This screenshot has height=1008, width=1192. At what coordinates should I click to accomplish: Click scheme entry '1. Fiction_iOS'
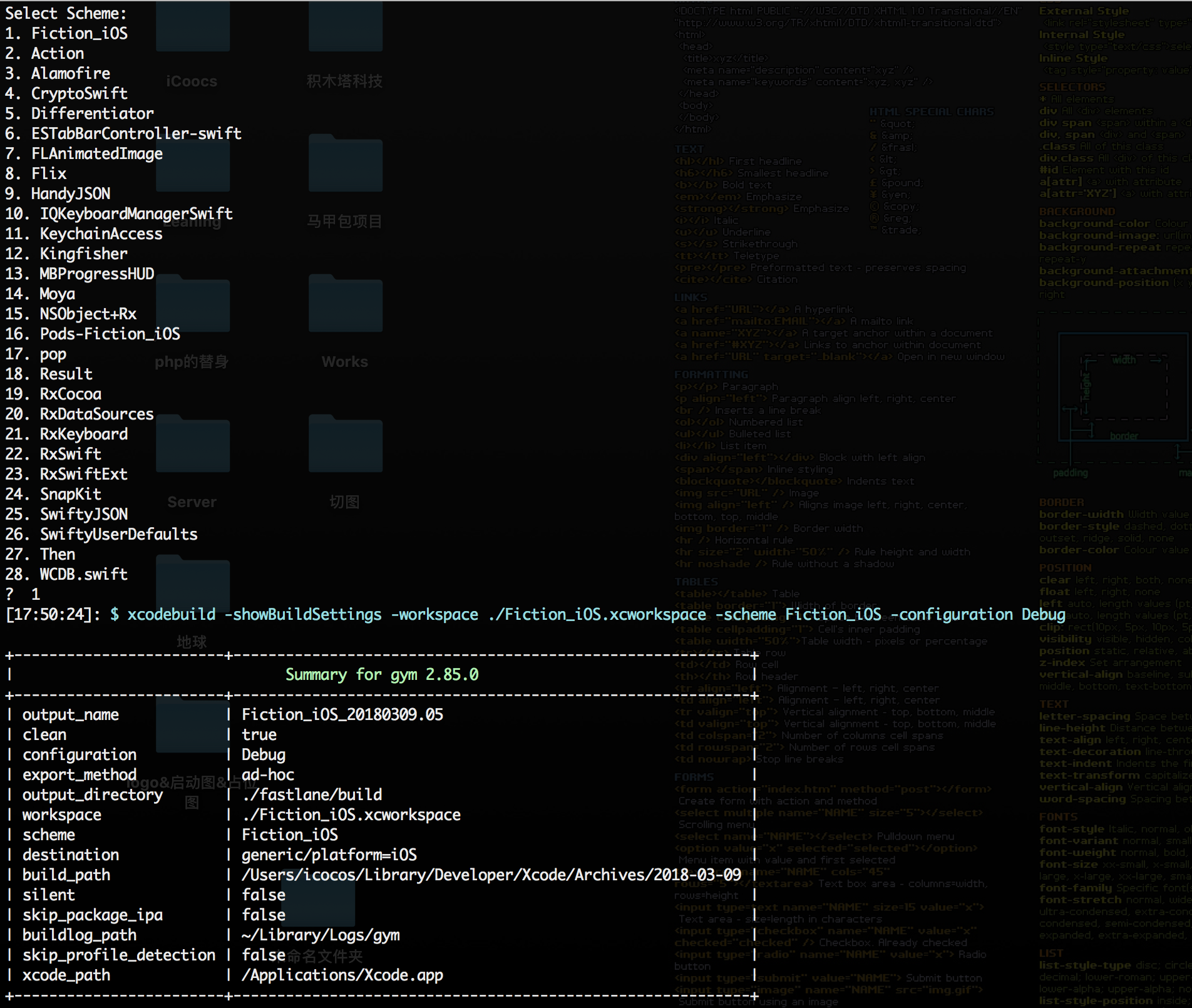(66, 33)
